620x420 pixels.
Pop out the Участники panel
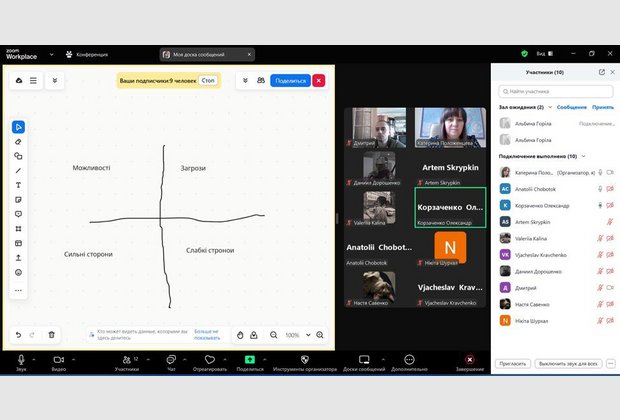[x=601, y=72]
